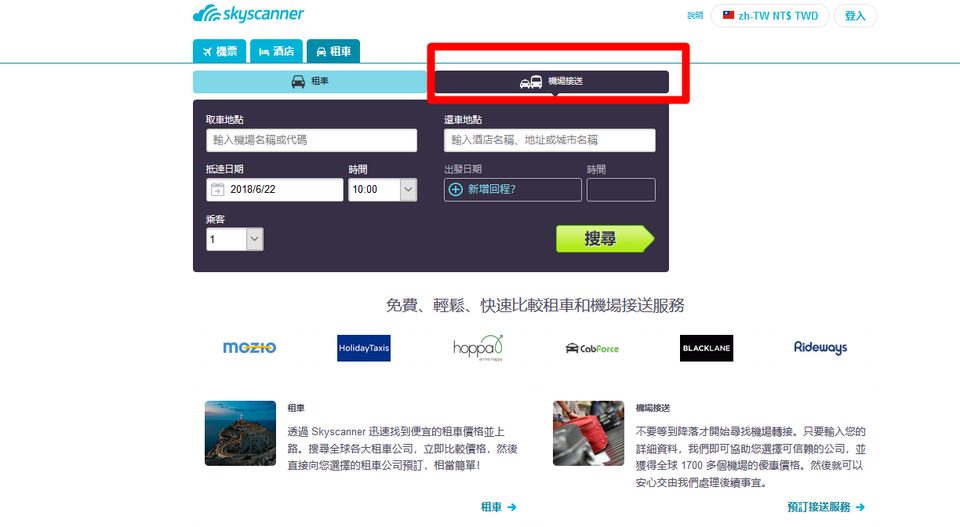Open the 機票 flights tab
This screenshot has height=527, width=960.
point(219,51)
